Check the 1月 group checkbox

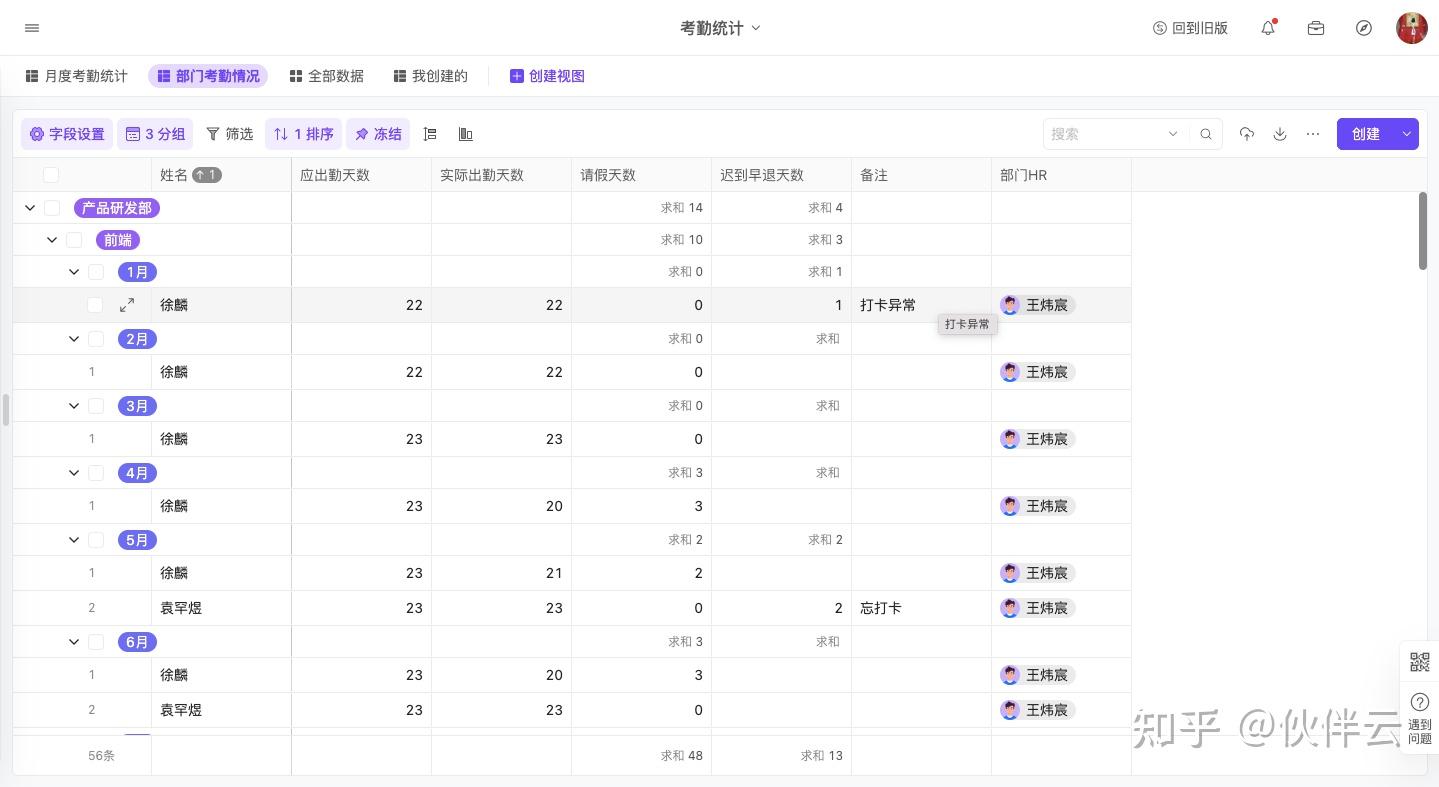[96, 272]
